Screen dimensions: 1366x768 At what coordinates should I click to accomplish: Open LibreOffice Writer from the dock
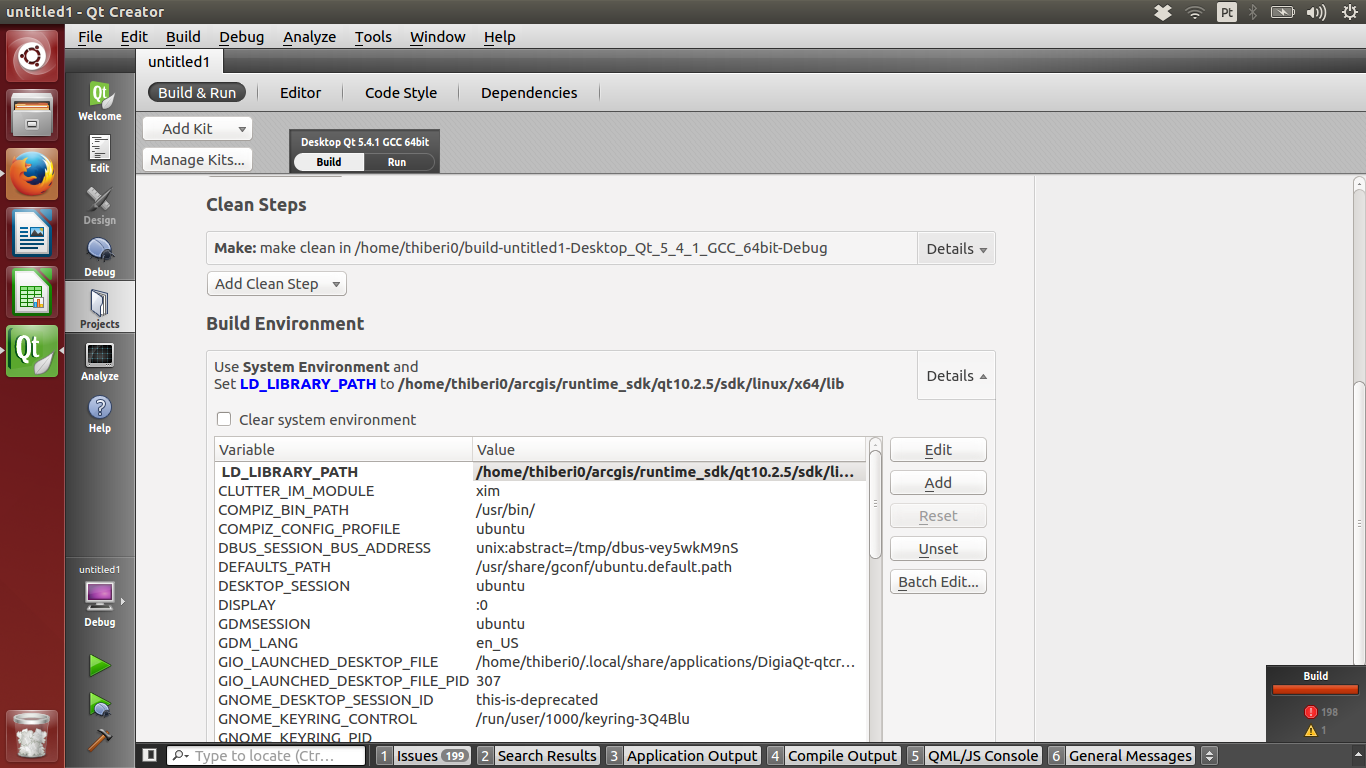[x=32, y=233]
